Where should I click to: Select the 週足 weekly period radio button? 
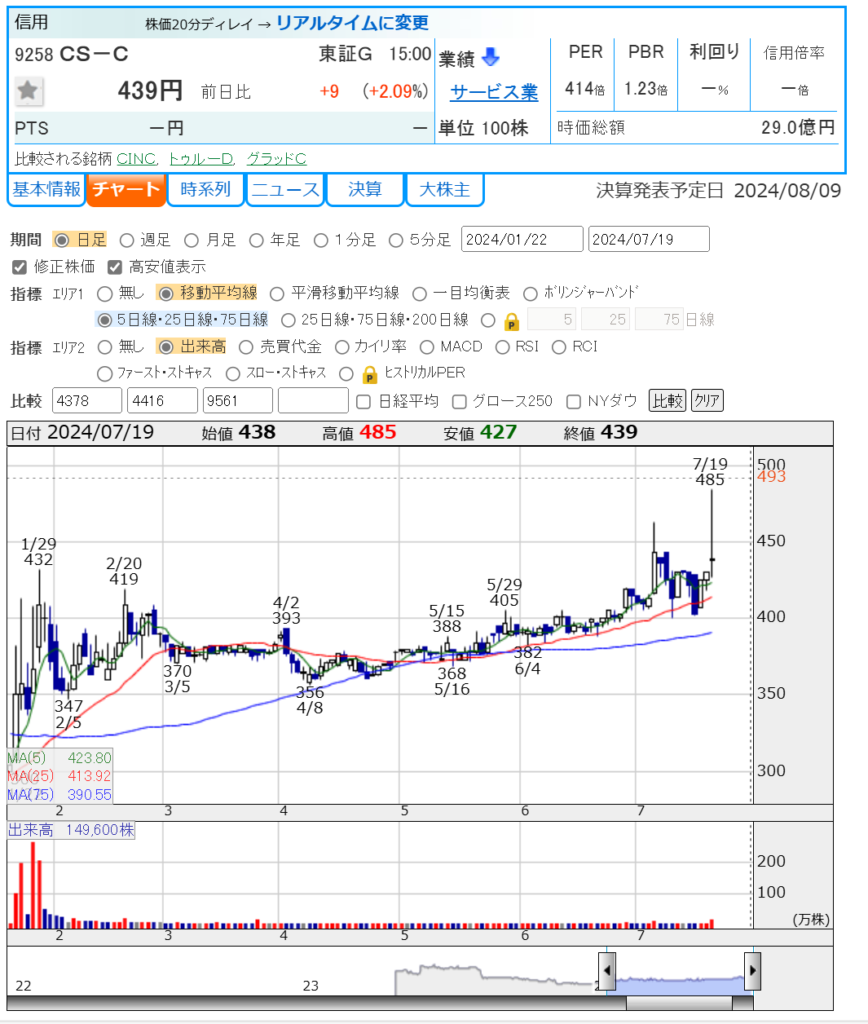coord(126,240)
